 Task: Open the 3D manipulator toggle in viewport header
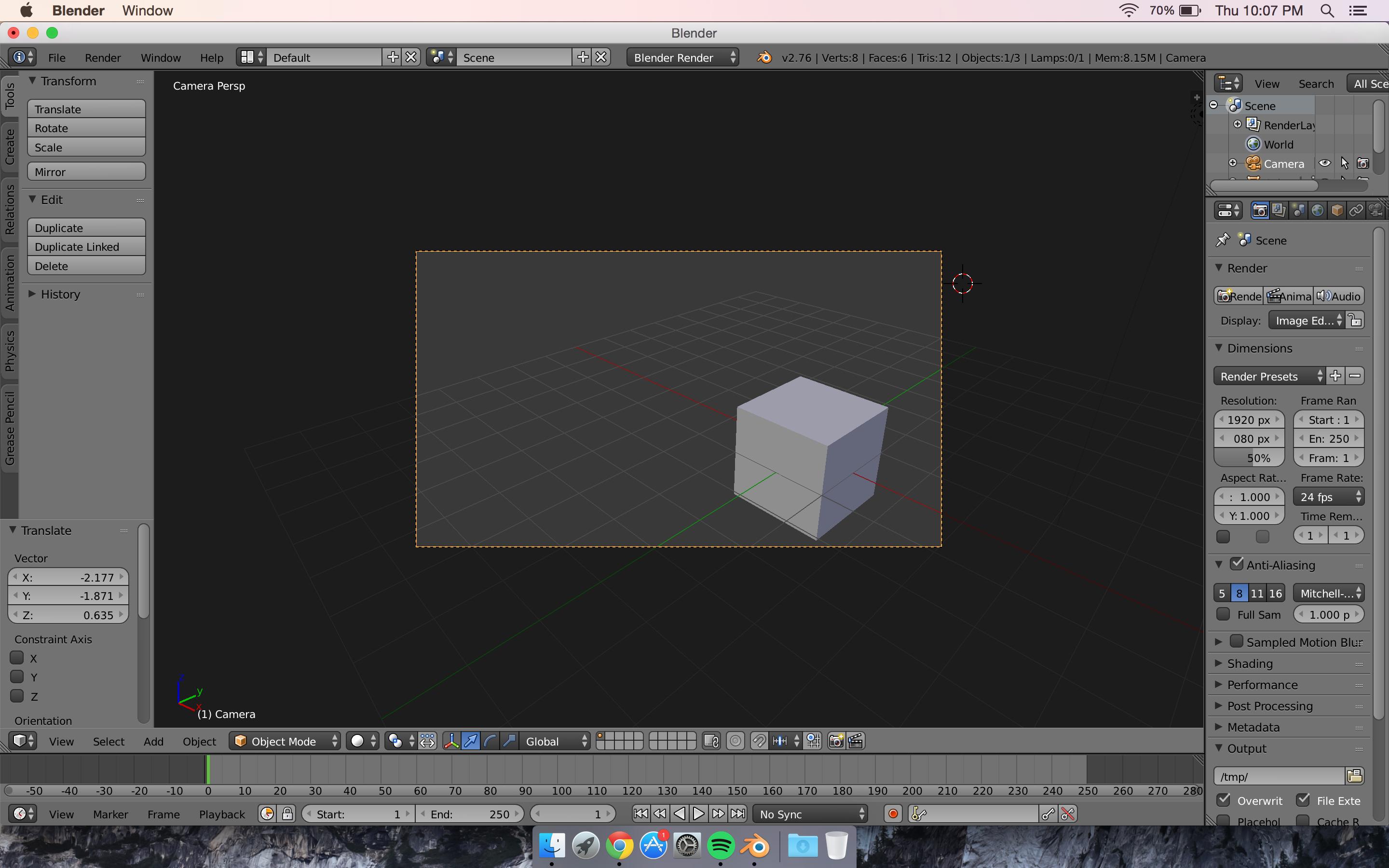pos(451,741)
